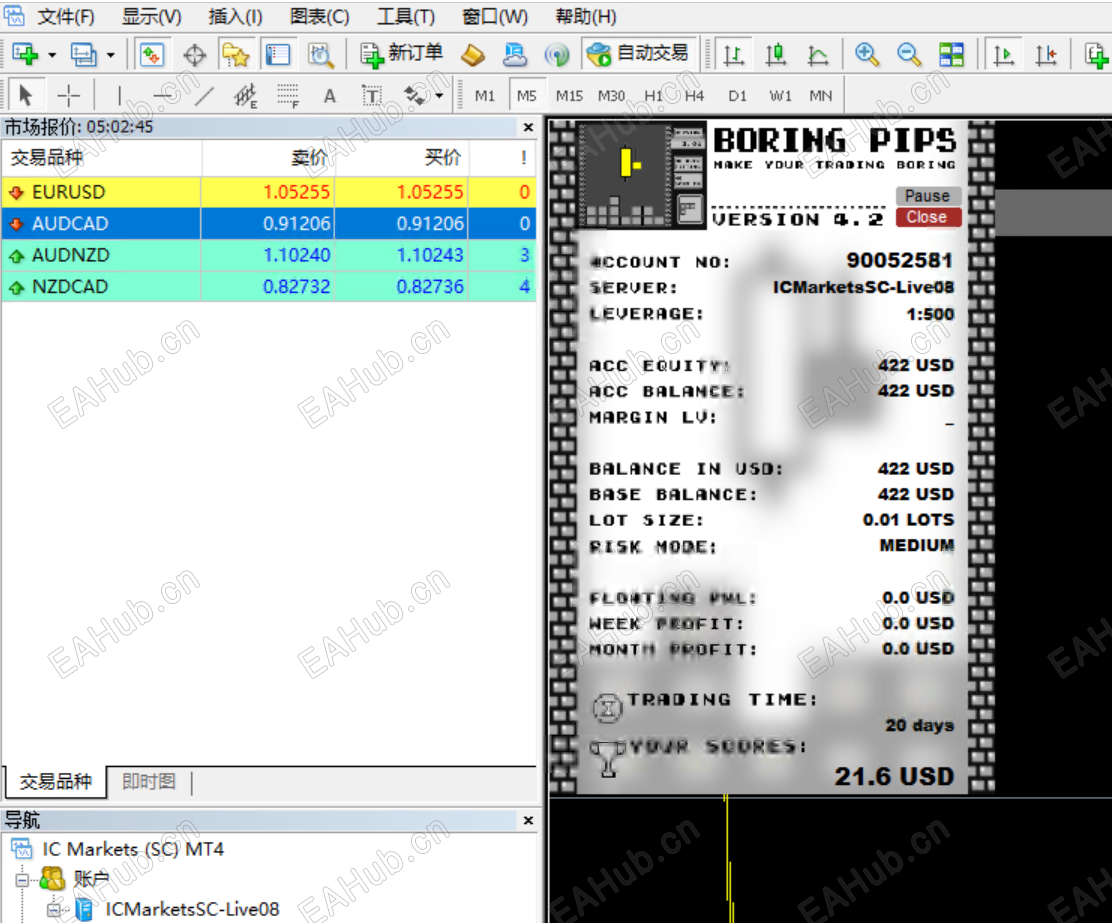Select the Fibonacci retracement tool
The image size is (1112, 923).
(x=288, y=95)
